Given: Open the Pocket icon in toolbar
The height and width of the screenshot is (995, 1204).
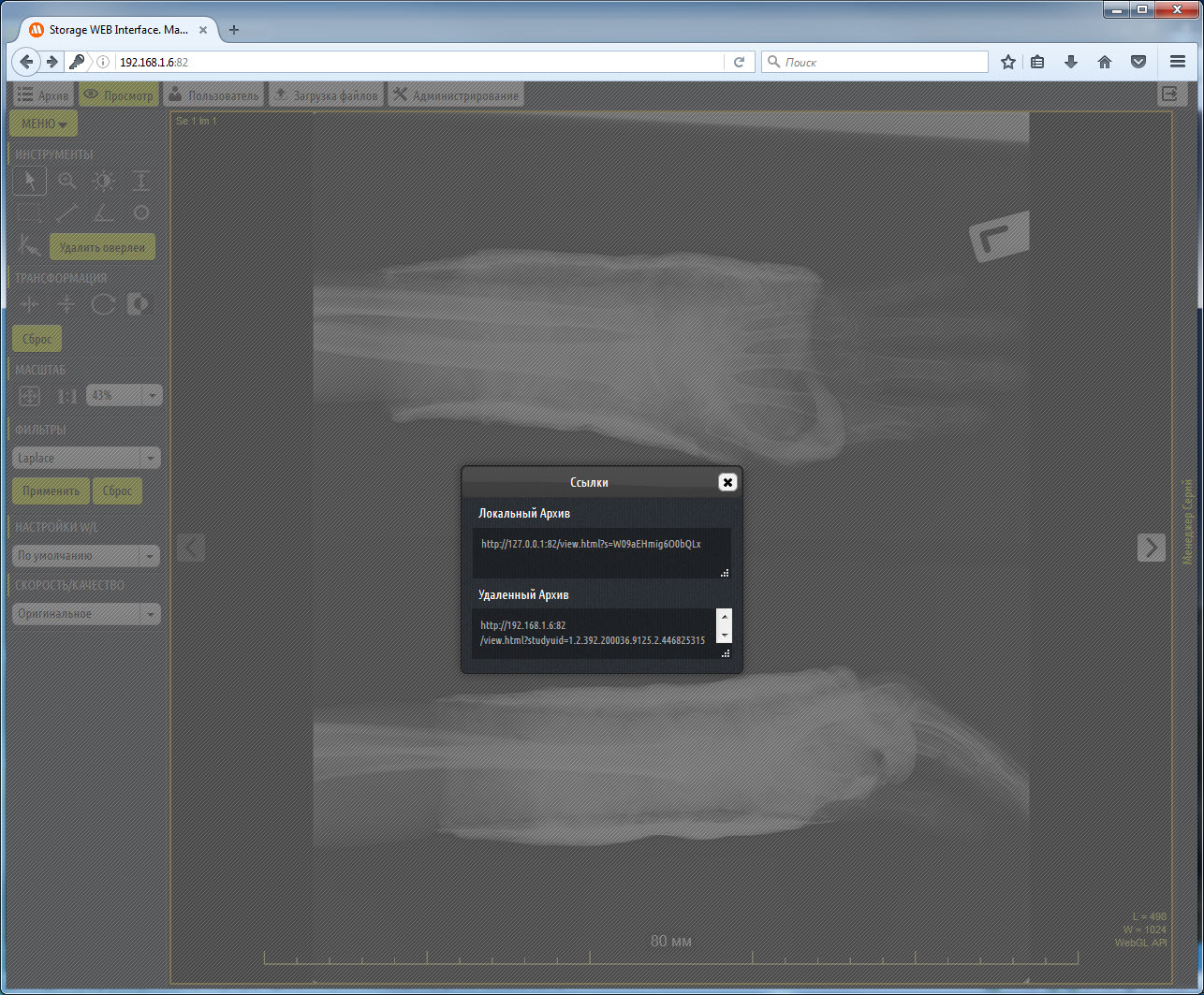Looking at the screenshot, I should point(1138,62).
